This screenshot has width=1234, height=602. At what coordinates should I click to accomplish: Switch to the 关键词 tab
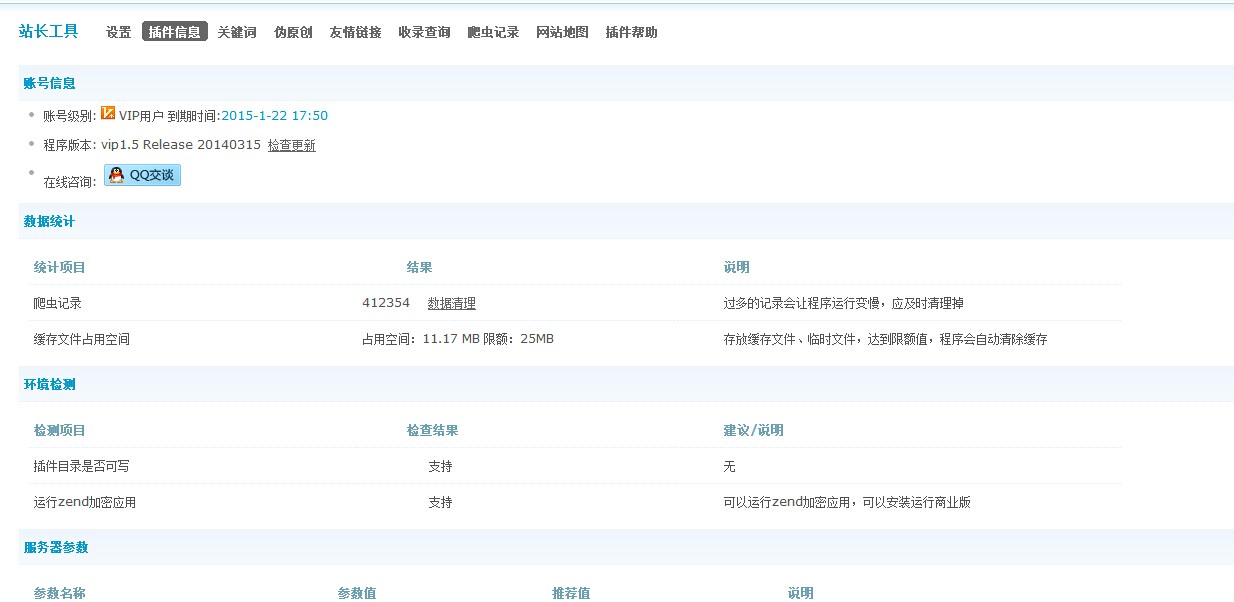(237, 32)
